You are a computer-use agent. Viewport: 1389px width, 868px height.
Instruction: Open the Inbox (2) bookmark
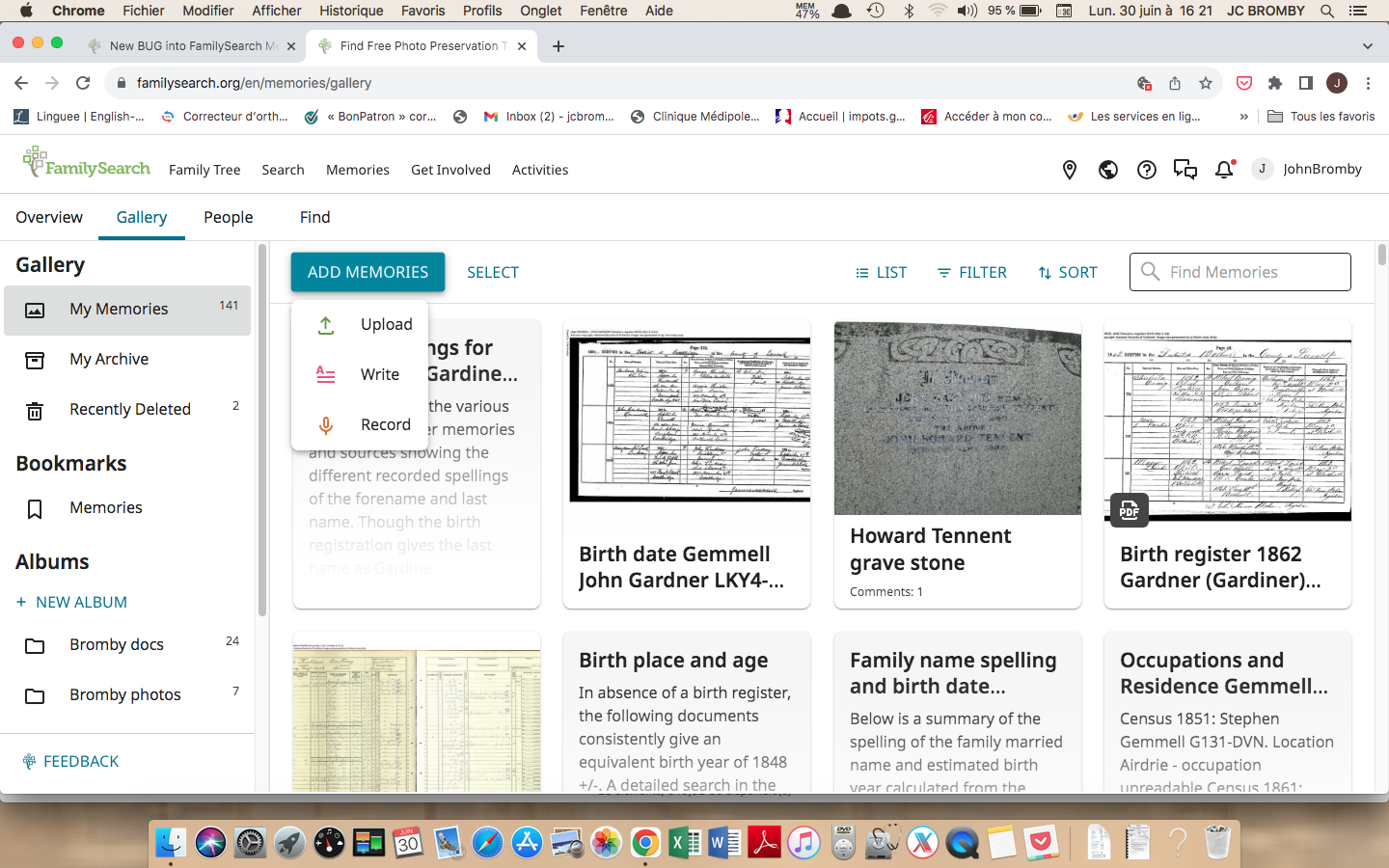(549, 117)
